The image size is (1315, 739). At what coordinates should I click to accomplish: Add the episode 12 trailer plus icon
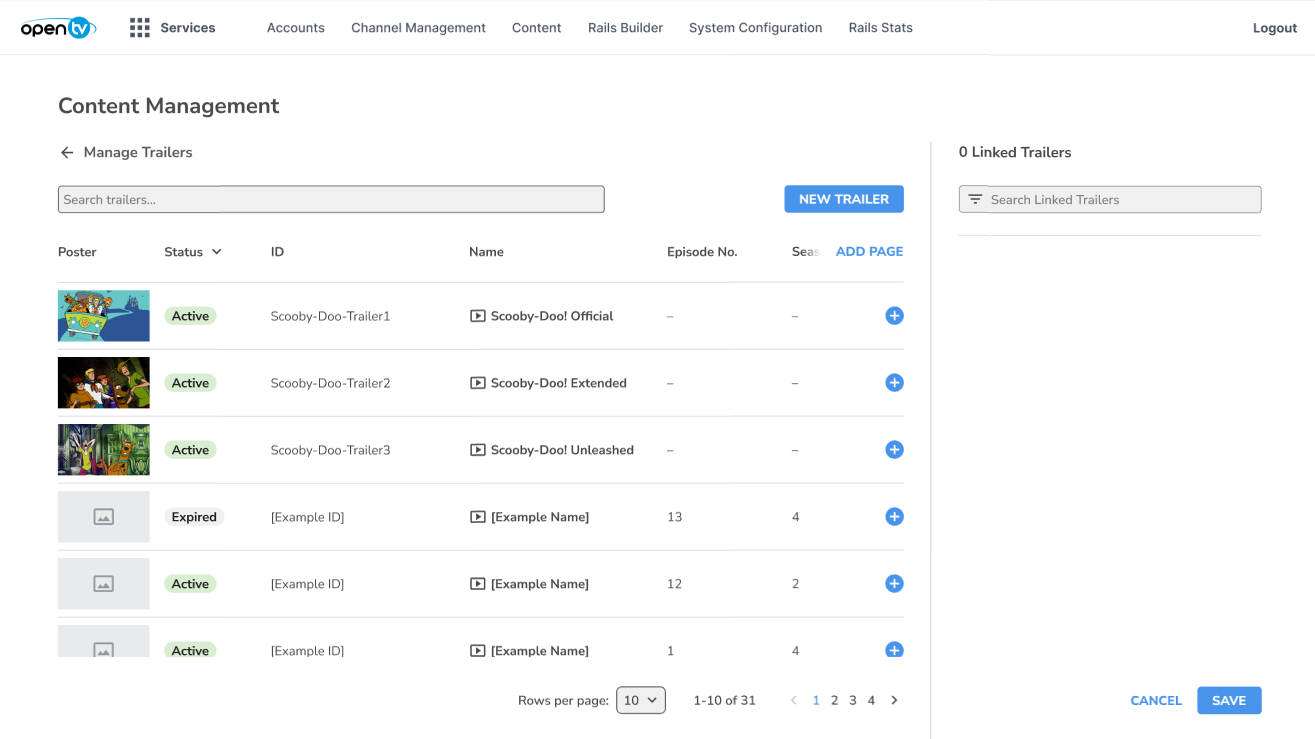[894, 584]
